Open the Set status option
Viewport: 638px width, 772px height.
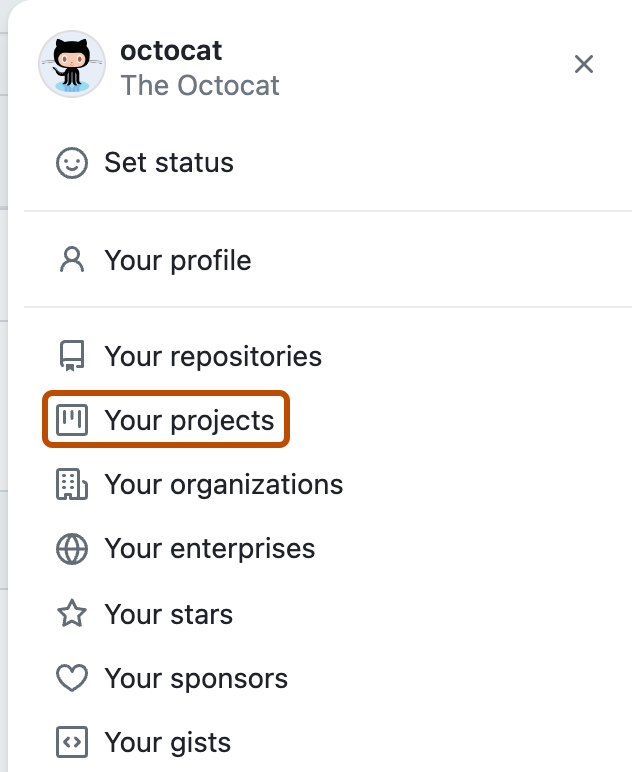coord(169,163)
